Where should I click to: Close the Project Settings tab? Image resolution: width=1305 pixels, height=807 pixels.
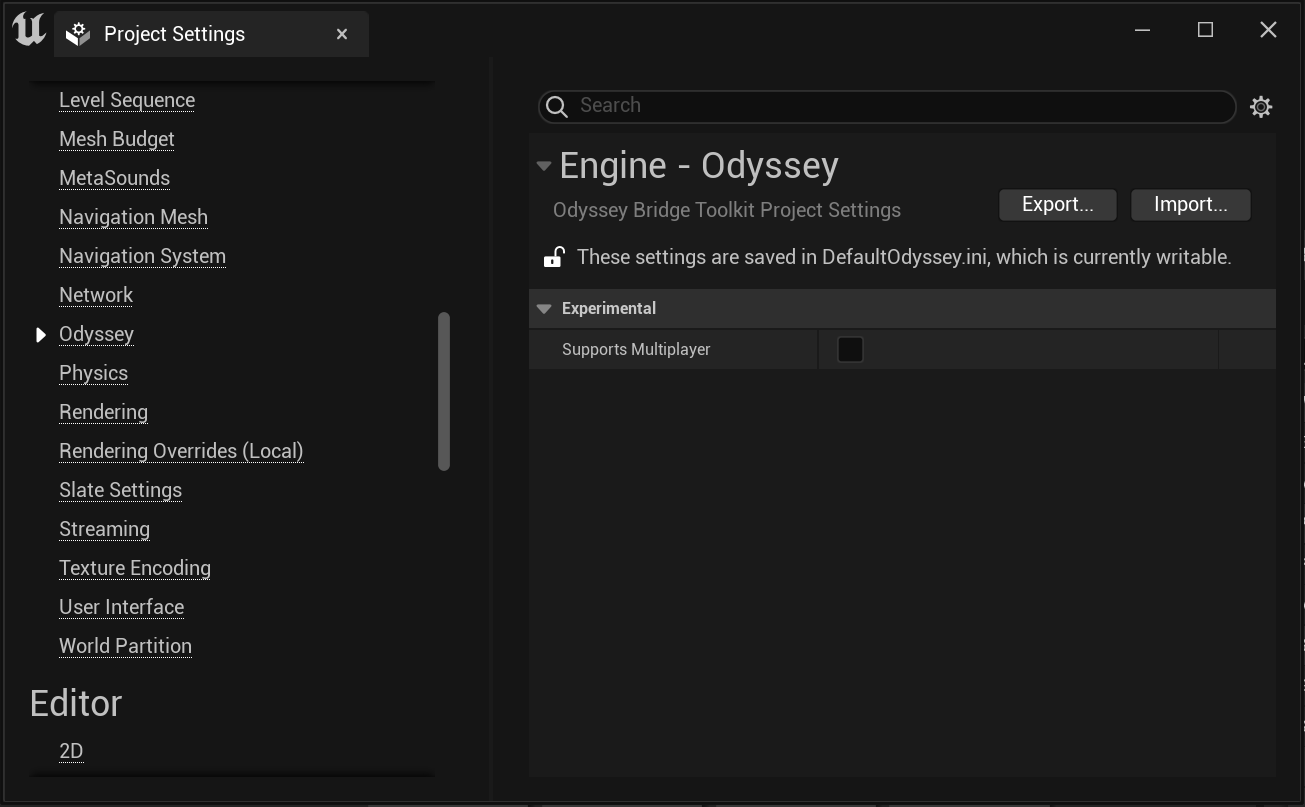342,34
